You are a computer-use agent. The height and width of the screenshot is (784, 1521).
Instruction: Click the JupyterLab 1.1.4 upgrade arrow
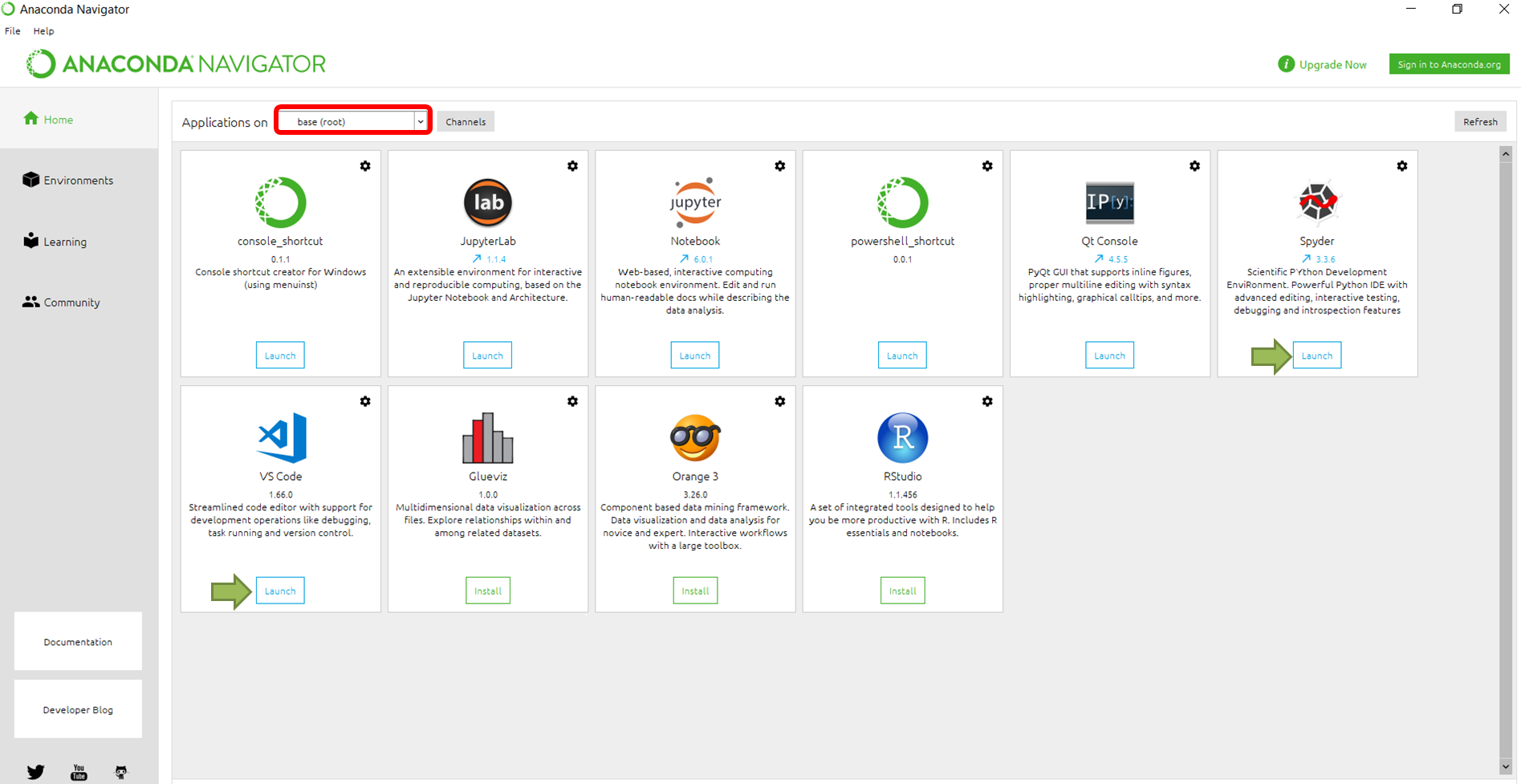tap(477, 259)
